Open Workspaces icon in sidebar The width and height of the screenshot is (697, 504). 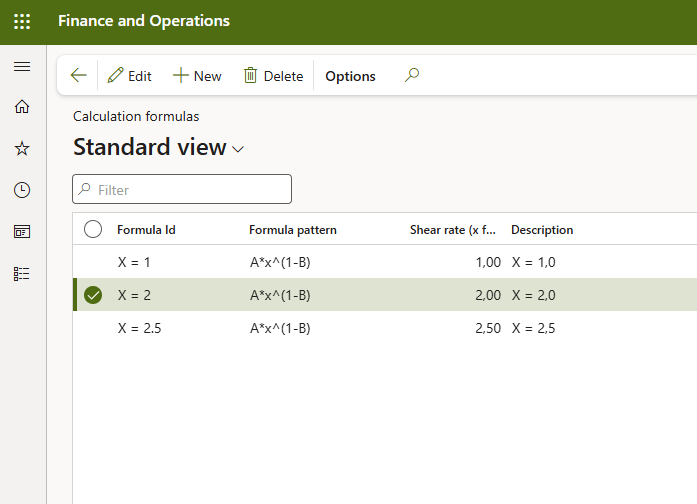(22, 231)
